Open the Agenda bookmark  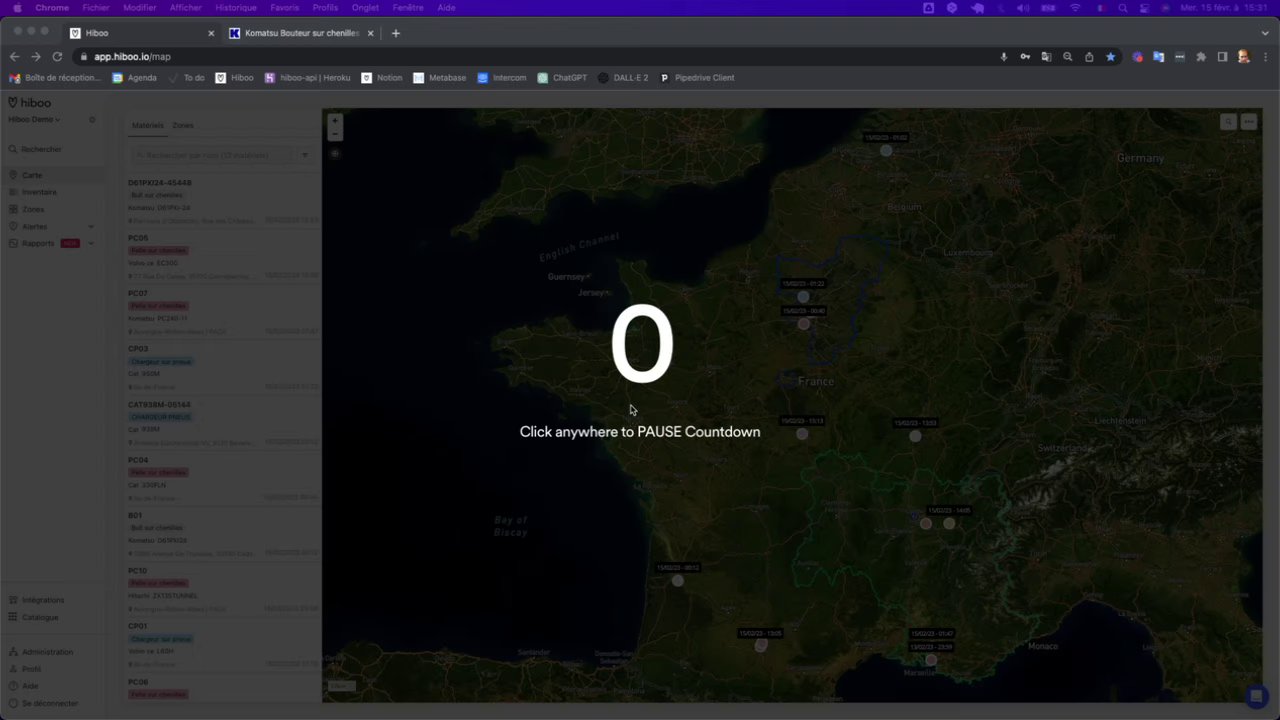click(135, 78)
